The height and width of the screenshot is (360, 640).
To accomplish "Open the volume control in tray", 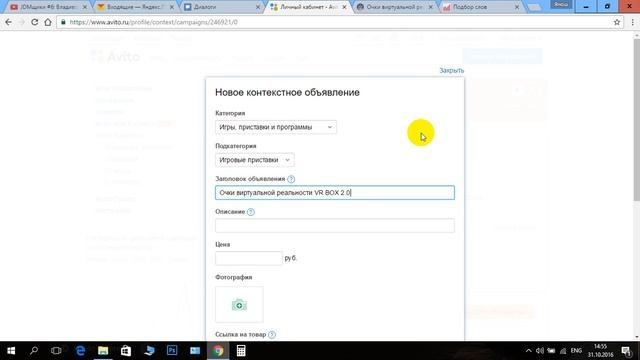I will tap(540, 351).
